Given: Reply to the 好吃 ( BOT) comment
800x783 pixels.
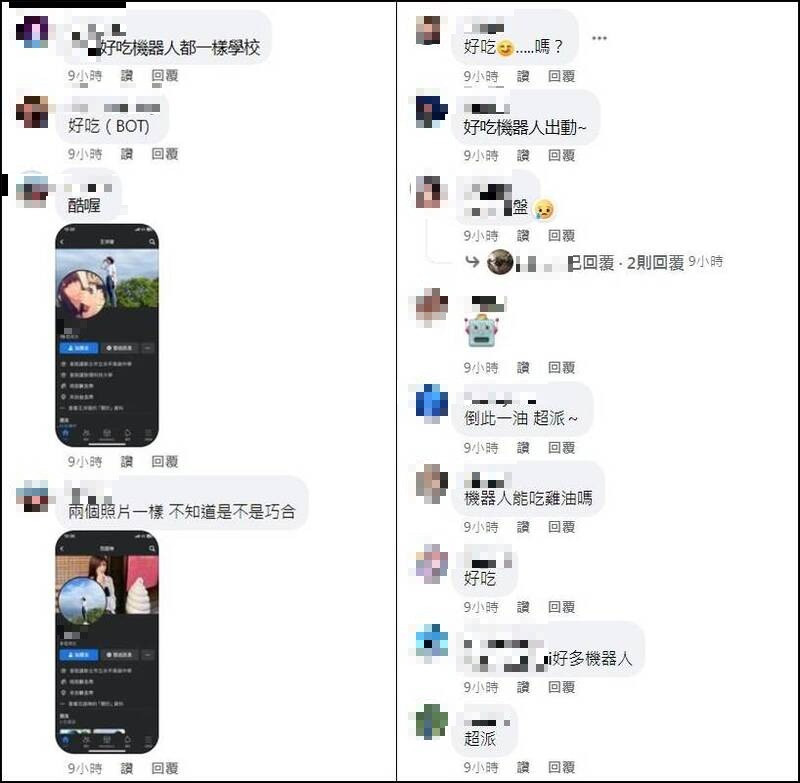Looking at the screenshot, I should tap(165, 154).
